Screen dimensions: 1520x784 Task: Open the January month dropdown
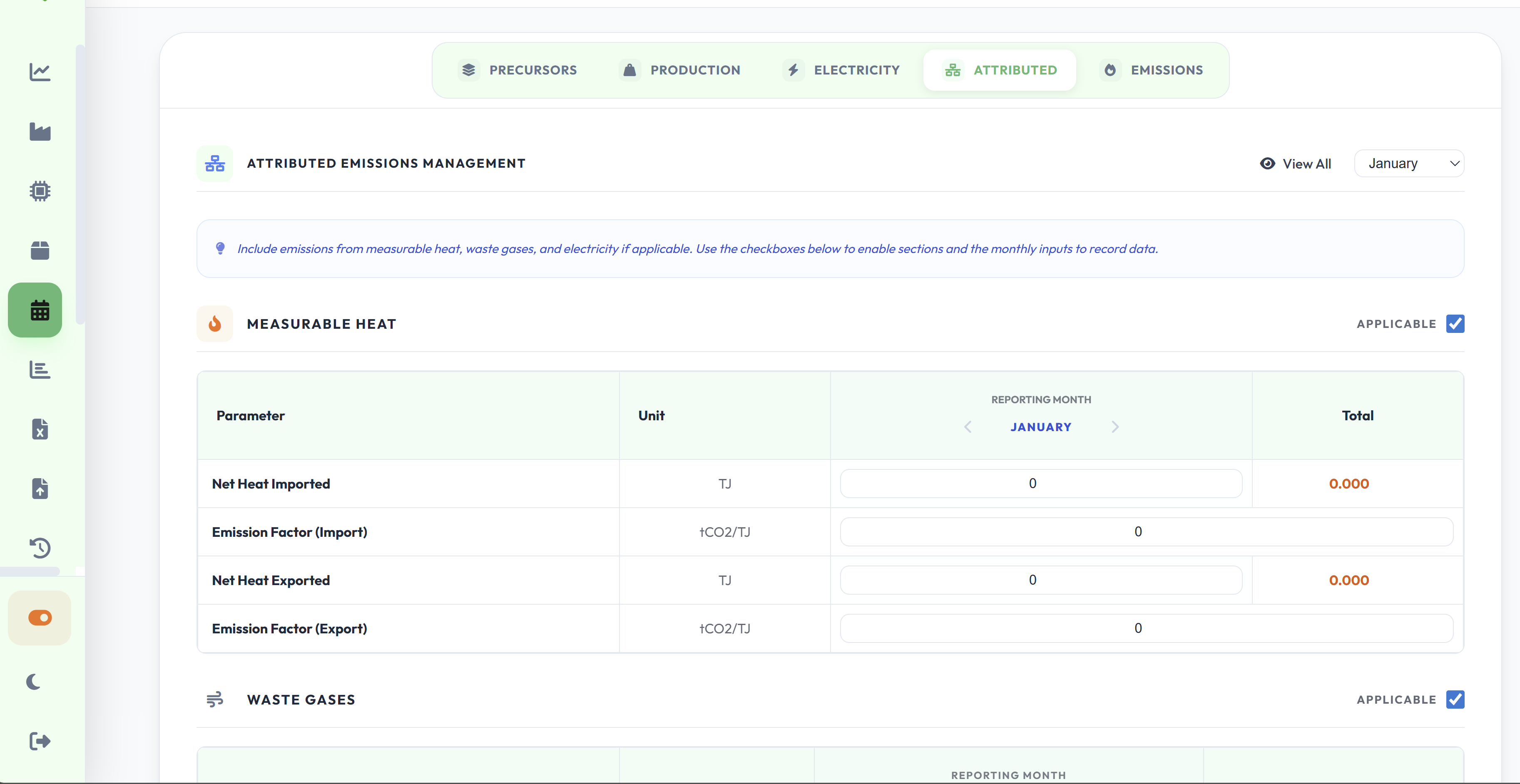pyautogui.click(x=1408, y=164)
